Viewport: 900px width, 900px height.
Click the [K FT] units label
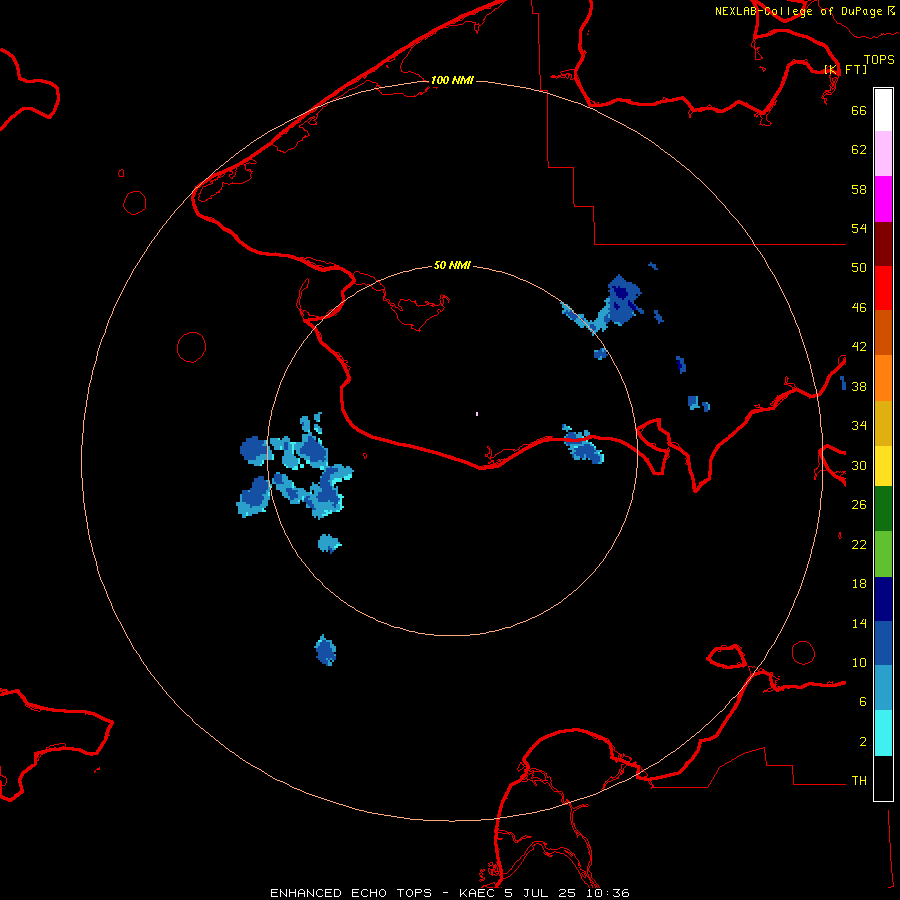(x=845, y=70)
